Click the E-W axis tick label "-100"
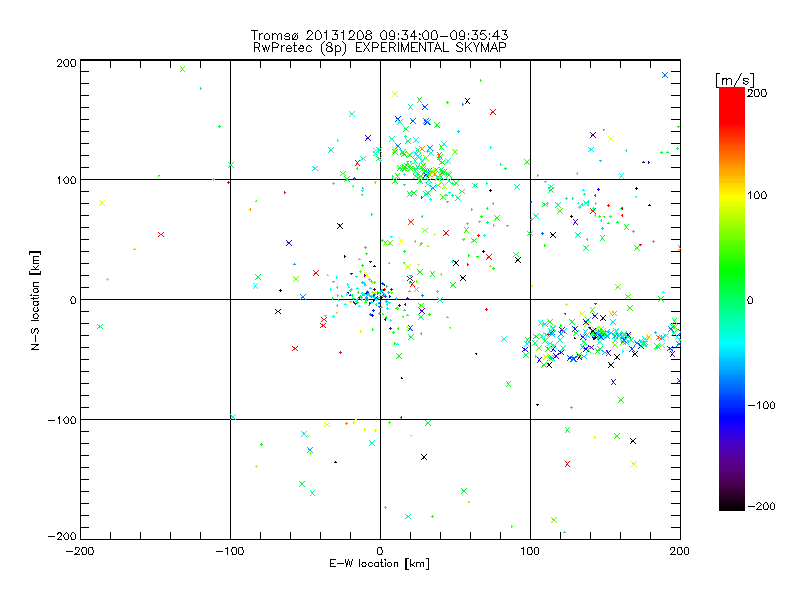800x600 pixels. tap(230, 551)
